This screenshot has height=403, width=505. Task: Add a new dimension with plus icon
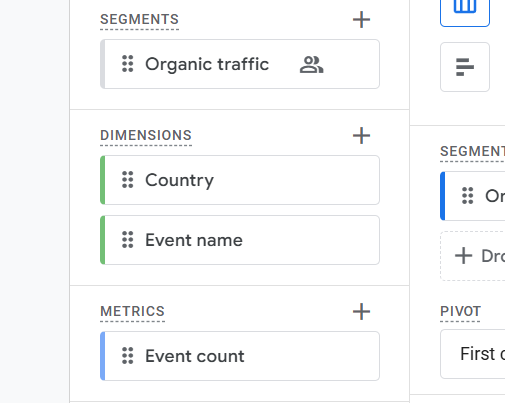pyautogui.click(x=361, y=136)
